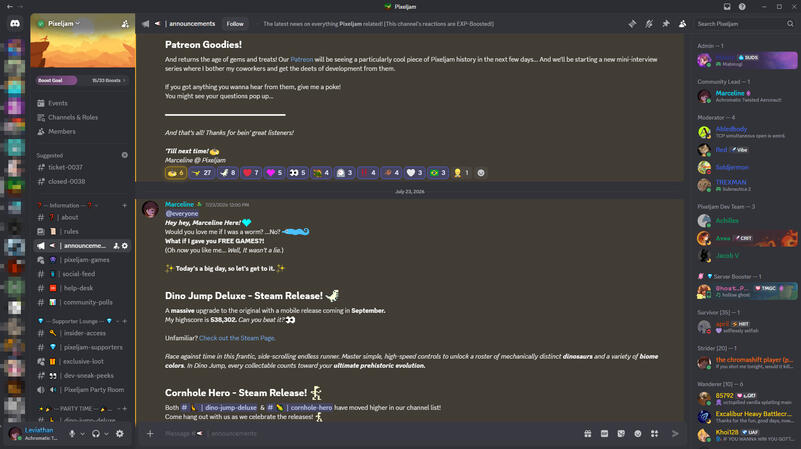This screenshot has width=801, height=449.
Task: Open the gift icon in message bar
Action: [x=588, y=434]
